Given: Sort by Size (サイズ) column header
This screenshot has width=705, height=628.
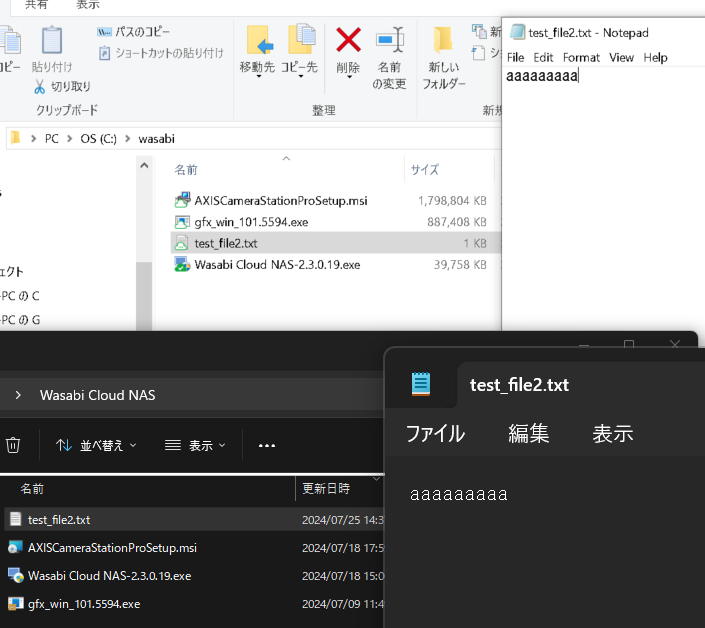Looking at the screenshot, I should 425,169.
